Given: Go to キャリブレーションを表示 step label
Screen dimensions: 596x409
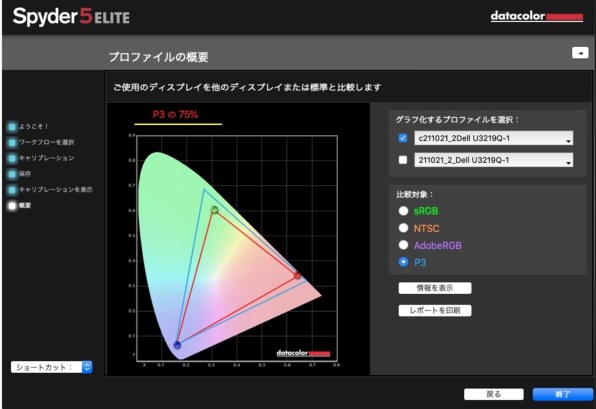Looking at the screenshot, I should coord(55,190).
